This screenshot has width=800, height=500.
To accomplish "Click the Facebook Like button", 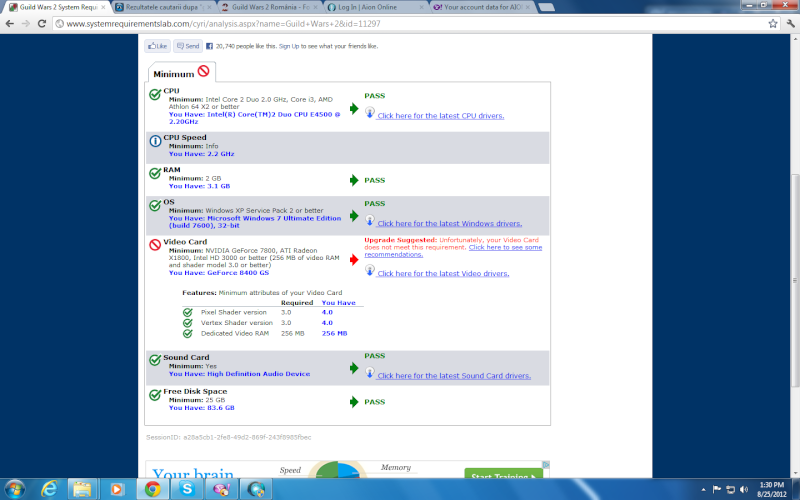I will coord(157,46).
